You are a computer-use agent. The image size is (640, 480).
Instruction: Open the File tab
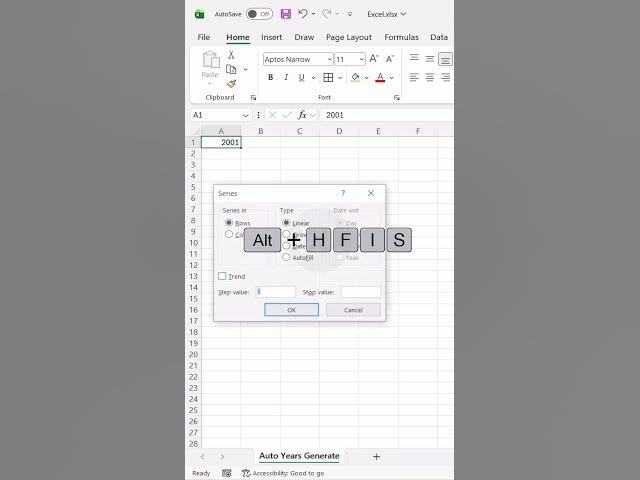[204, 37]
